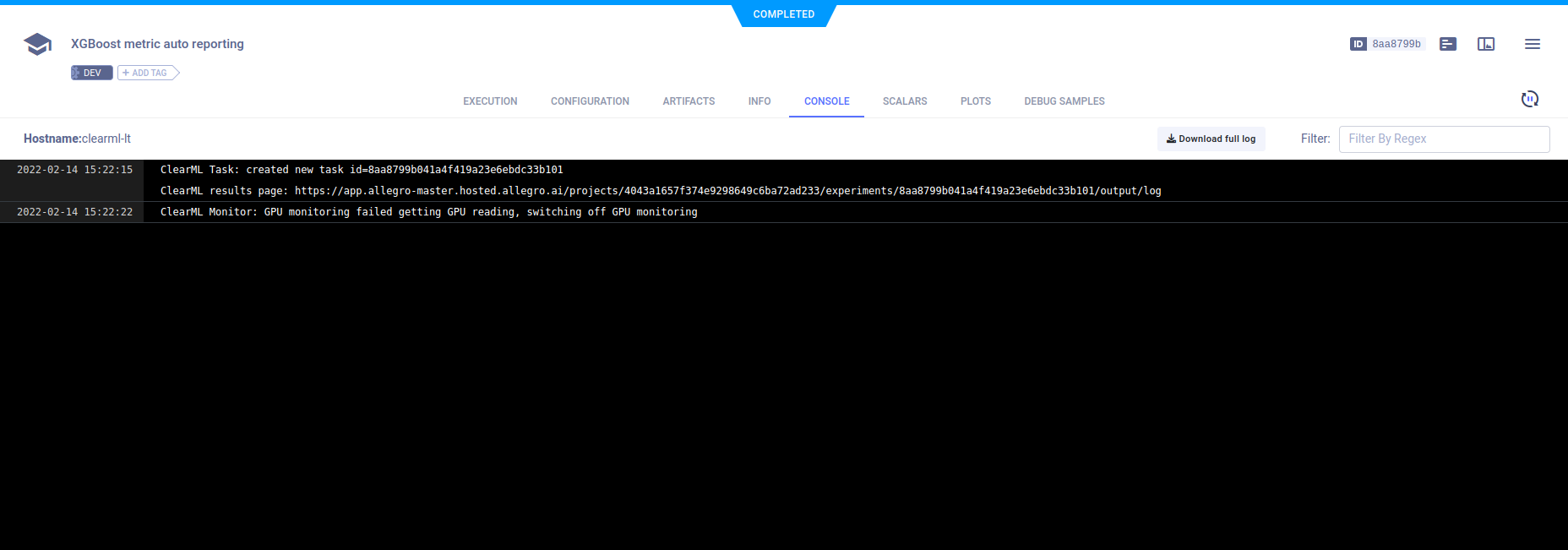Switch to the SCALARS tab
Image resolution: width=1568 pixels, height=550 pixels.
pyautogui.click(x=904, y=101)
